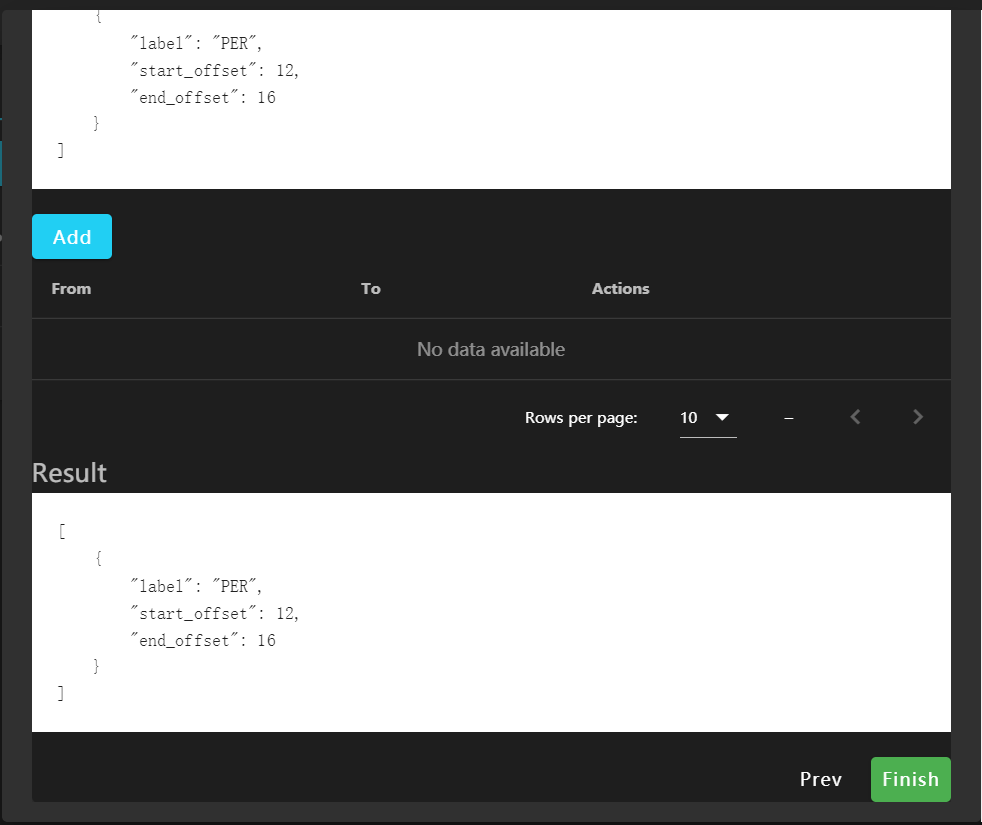The height and width of the screenshot is (825, 982).
Task: Go to the next page with the right chevron
Action: [917, 417]
